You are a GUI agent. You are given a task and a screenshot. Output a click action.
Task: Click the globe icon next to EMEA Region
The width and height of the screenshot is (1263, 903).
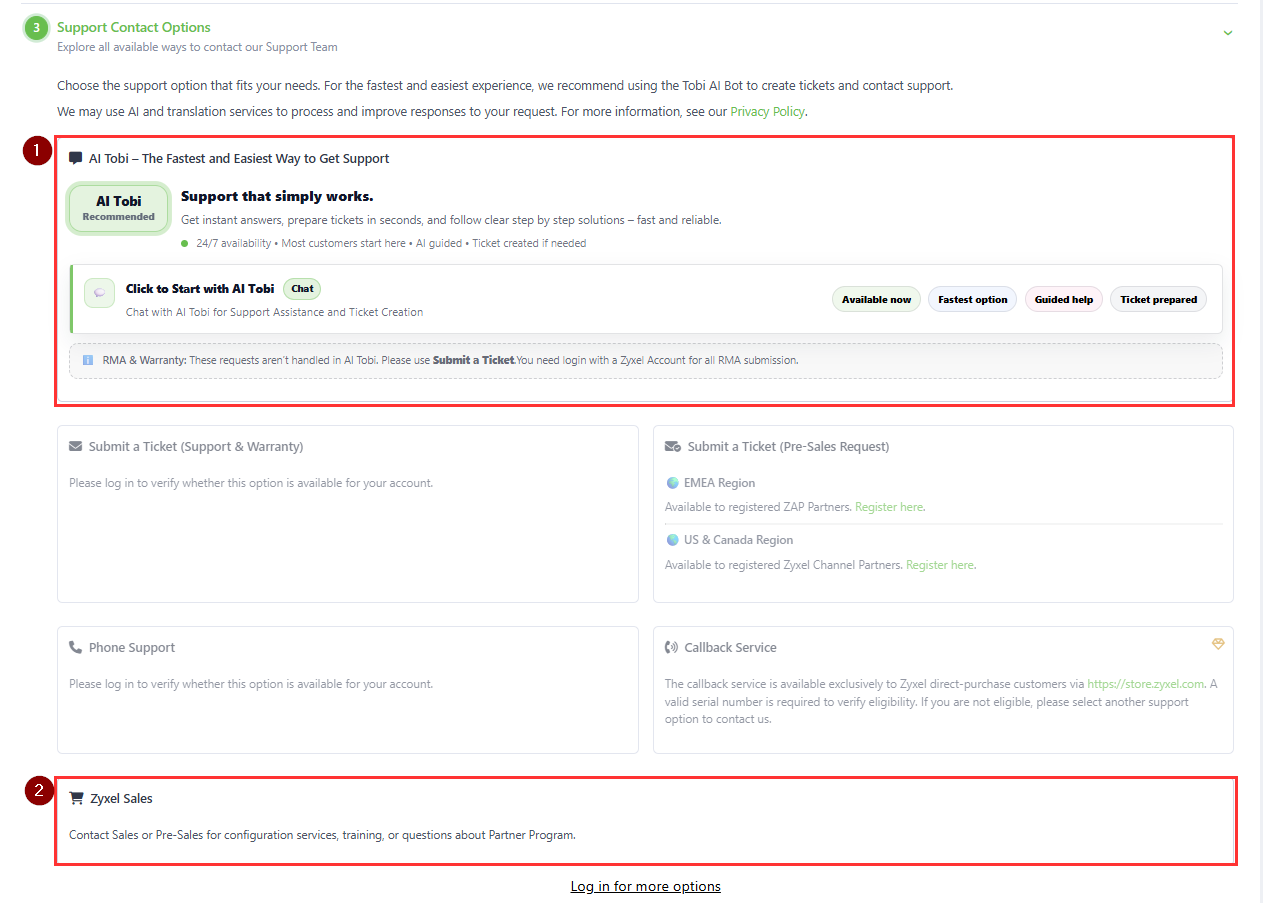[x=673, y=483]
